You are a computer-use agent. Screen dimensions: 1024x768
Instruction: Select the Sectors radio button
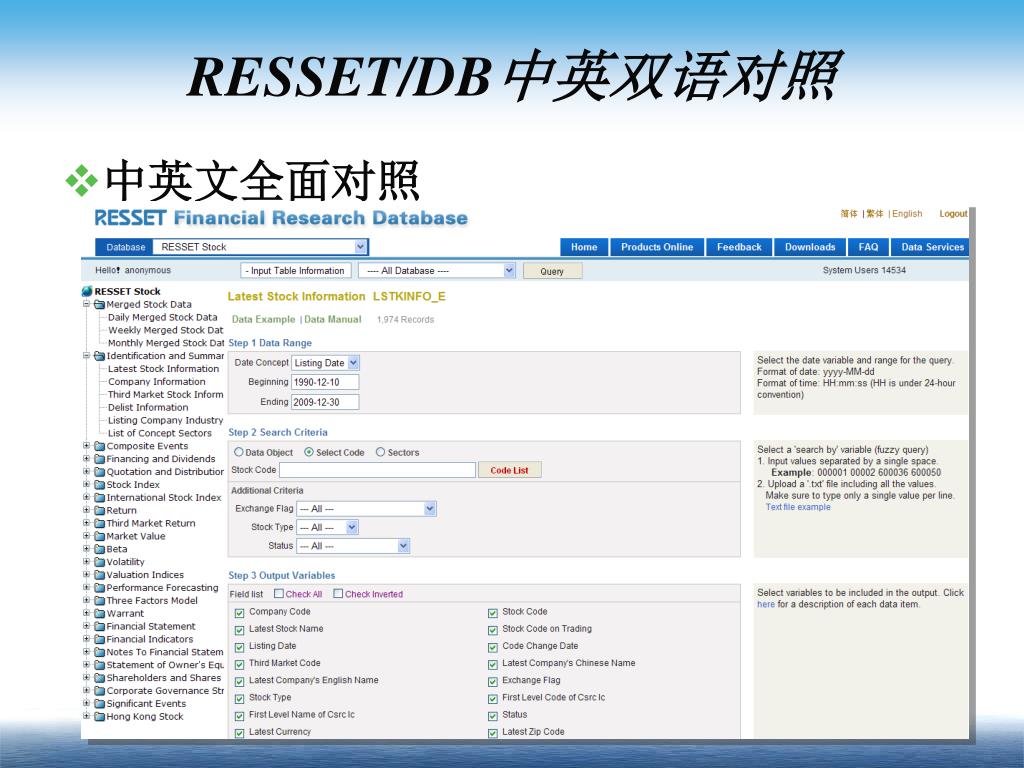coord(380,452)
